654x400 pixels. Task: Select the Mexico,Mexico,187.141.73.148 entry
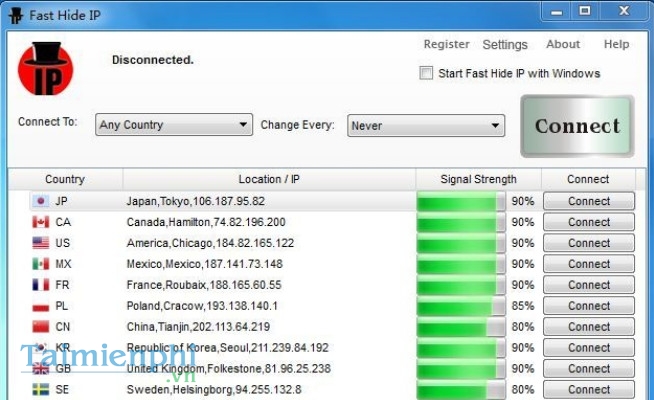pyautogui.click(x=205, y=264)
